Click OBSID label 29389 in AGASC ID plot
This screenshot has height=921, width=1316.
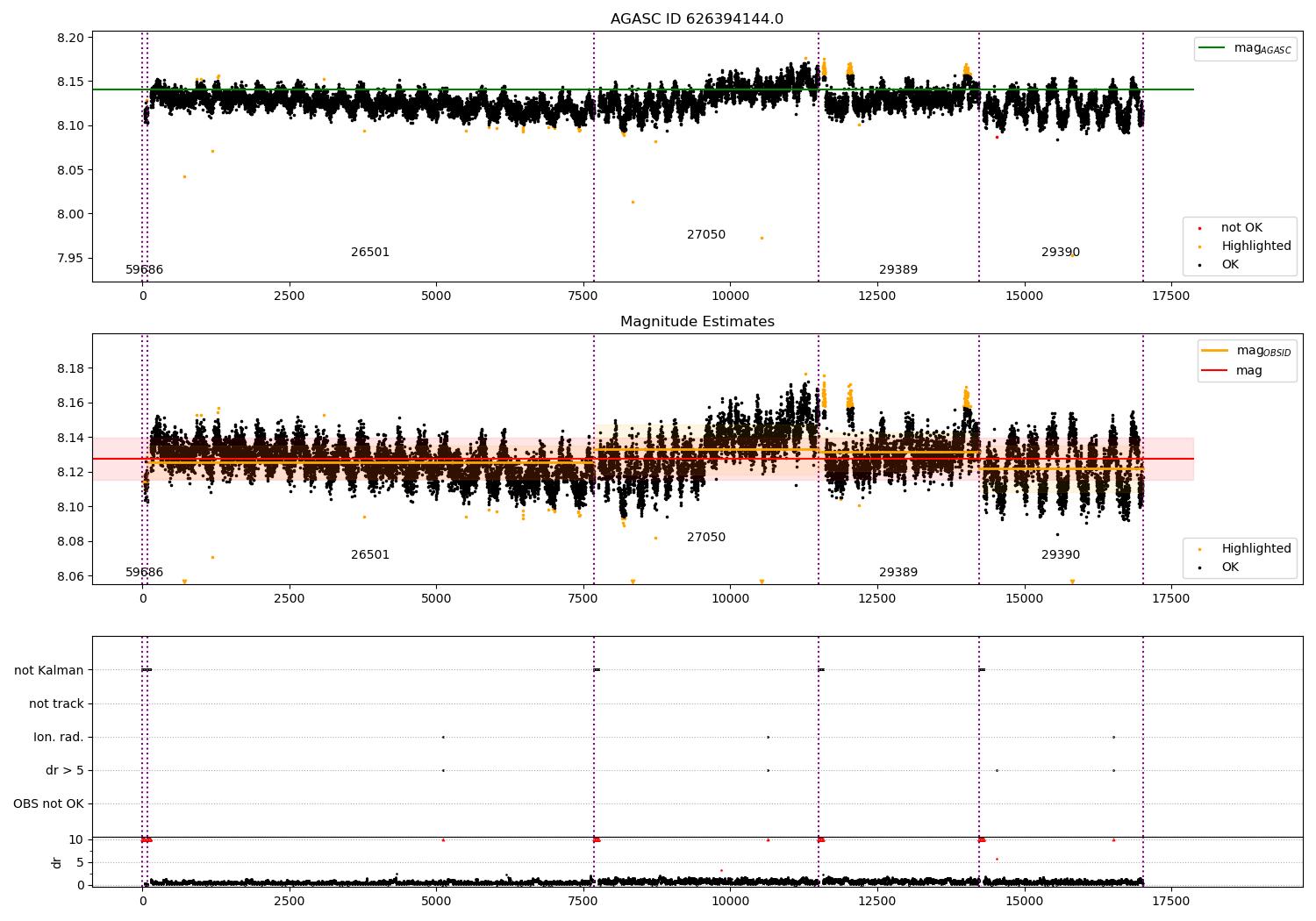[898, 270]
